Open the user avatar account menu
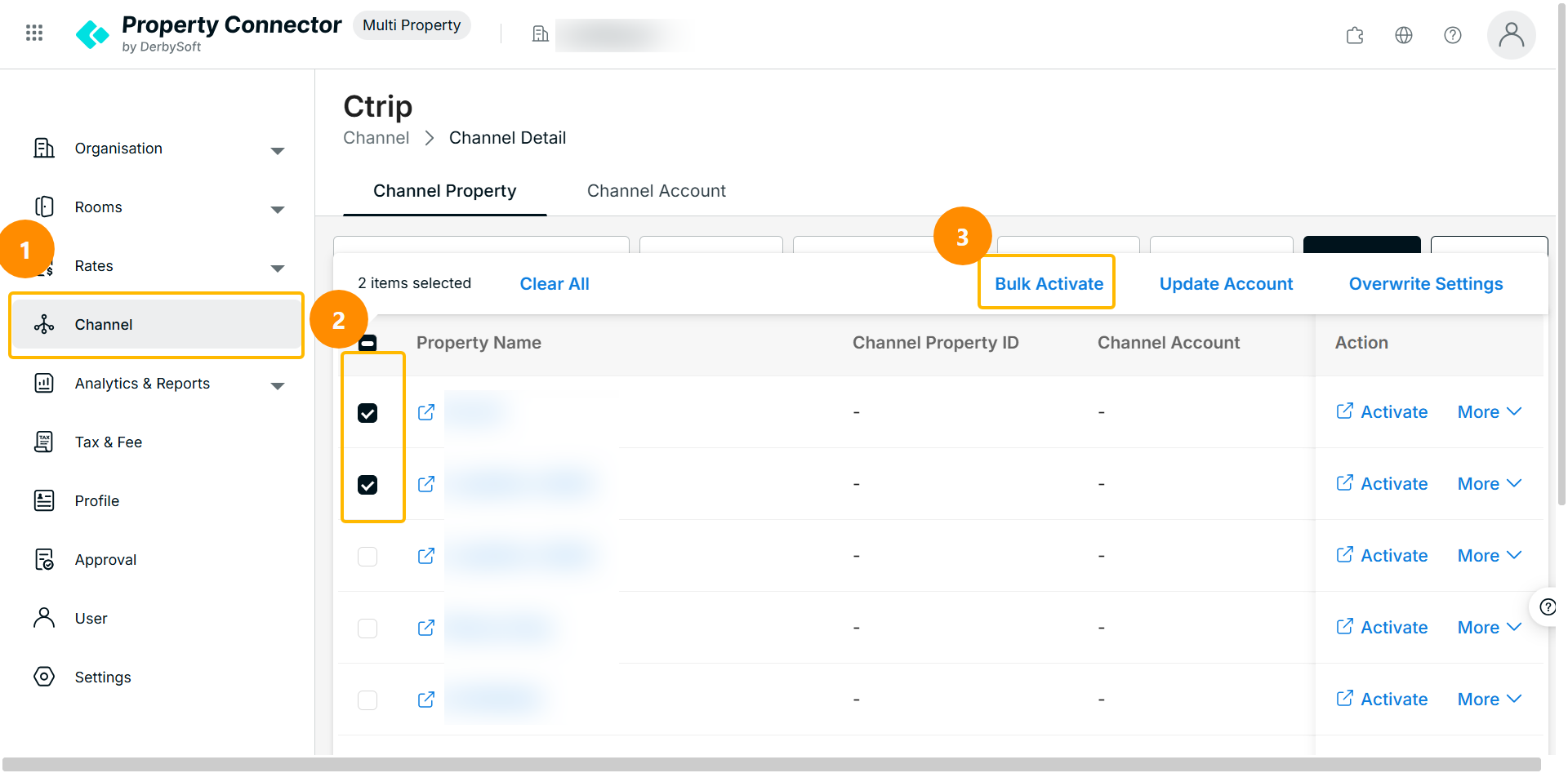The image size is (1568, 773). (x=1512, y=35)
